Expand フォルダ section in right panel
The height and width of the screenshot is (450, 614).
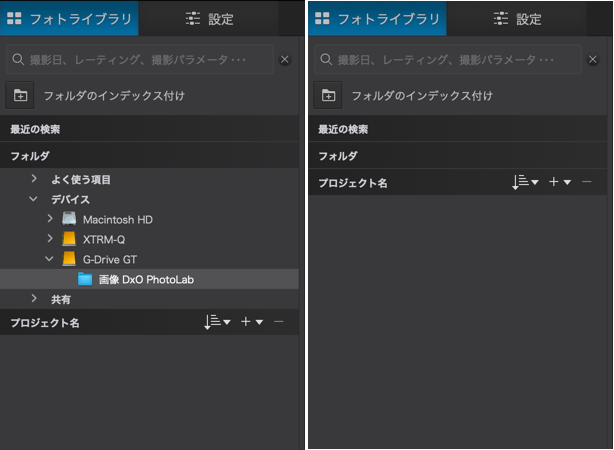pos(457,155)
